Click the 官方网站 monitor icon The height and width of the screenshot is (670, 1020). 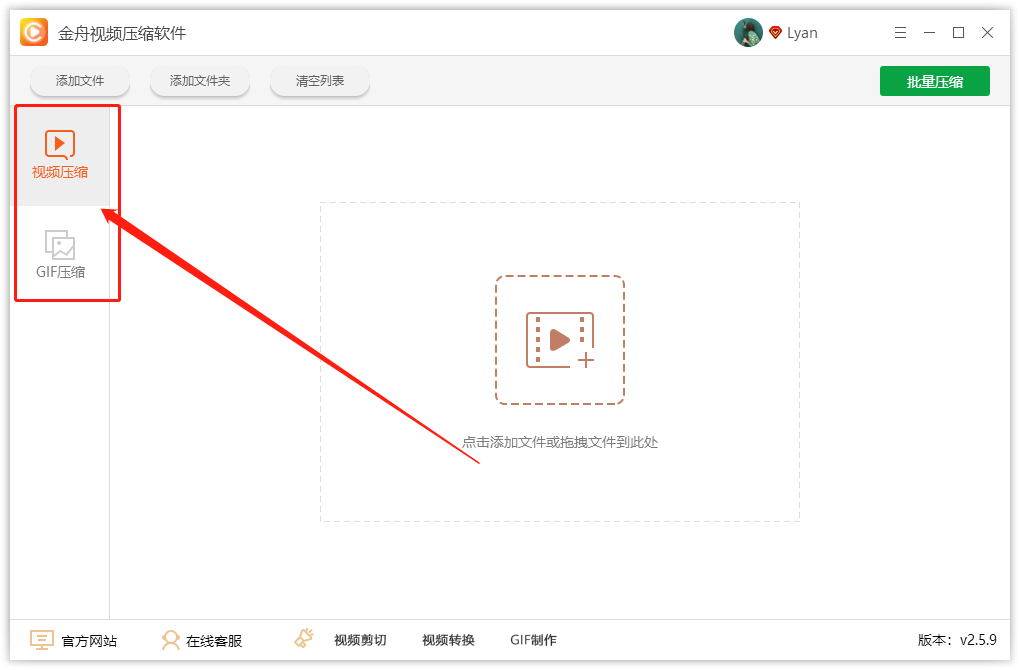point(42,640)
